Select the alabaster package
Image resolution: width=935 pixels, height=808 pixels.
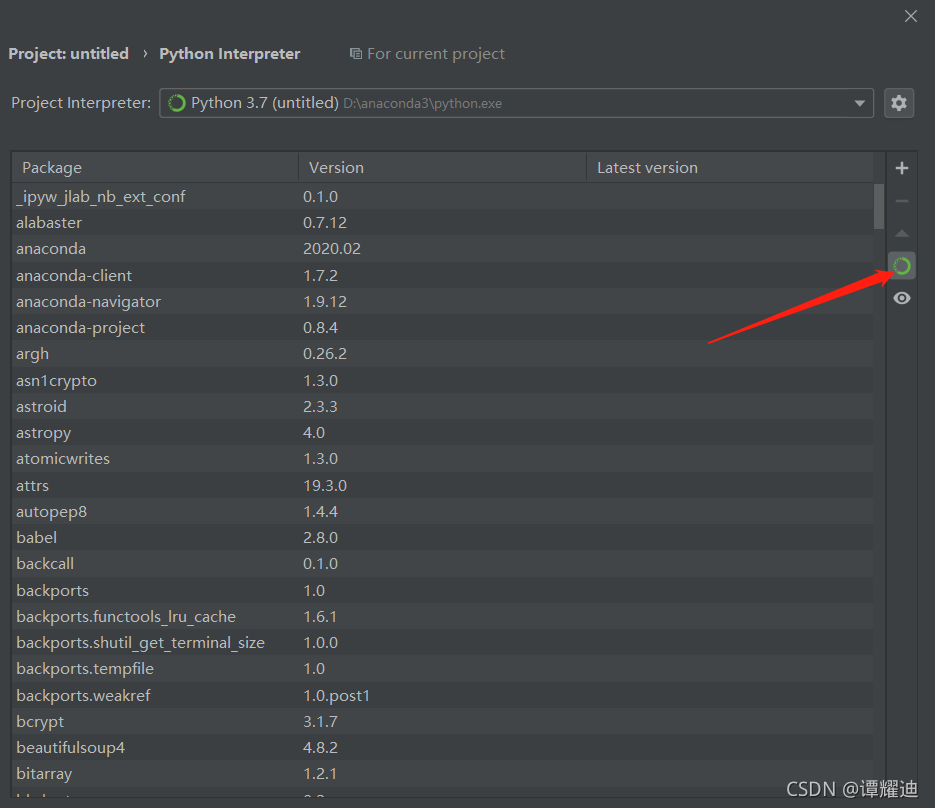pyautogui.click(x=442, y=222)
